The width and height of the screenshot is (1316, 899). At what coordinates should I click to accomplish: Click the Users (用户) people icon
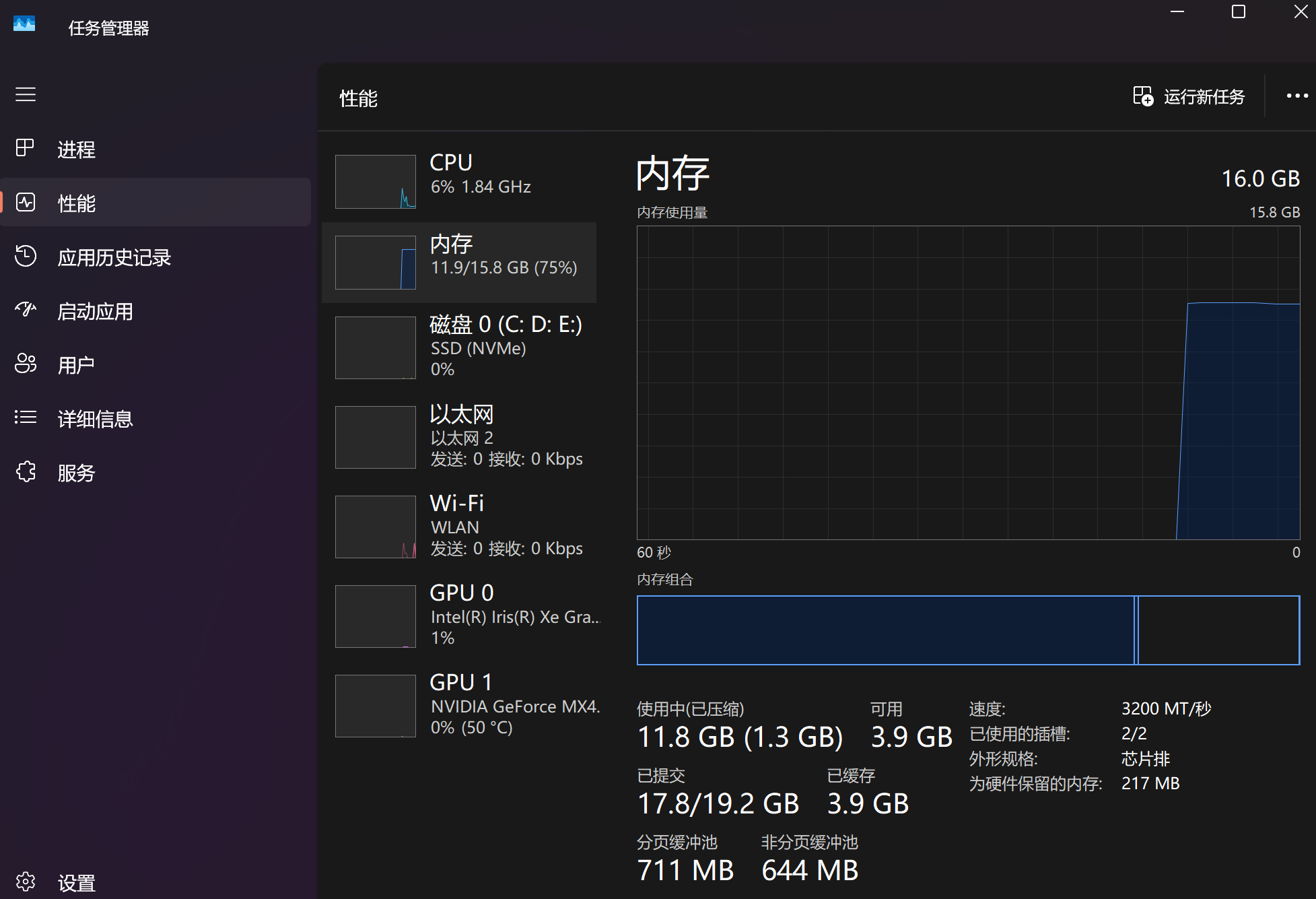[26, 364]
